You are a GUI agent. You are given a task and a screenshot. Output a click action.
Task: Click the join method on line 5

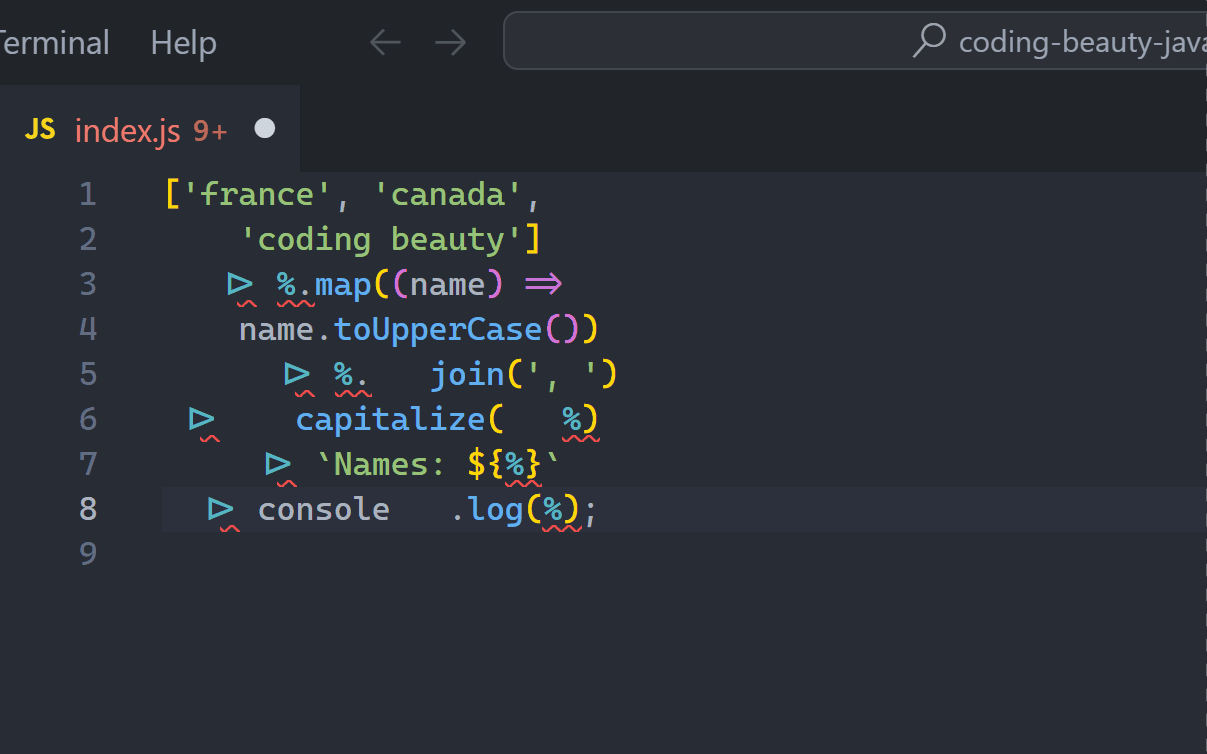point(467,374)
